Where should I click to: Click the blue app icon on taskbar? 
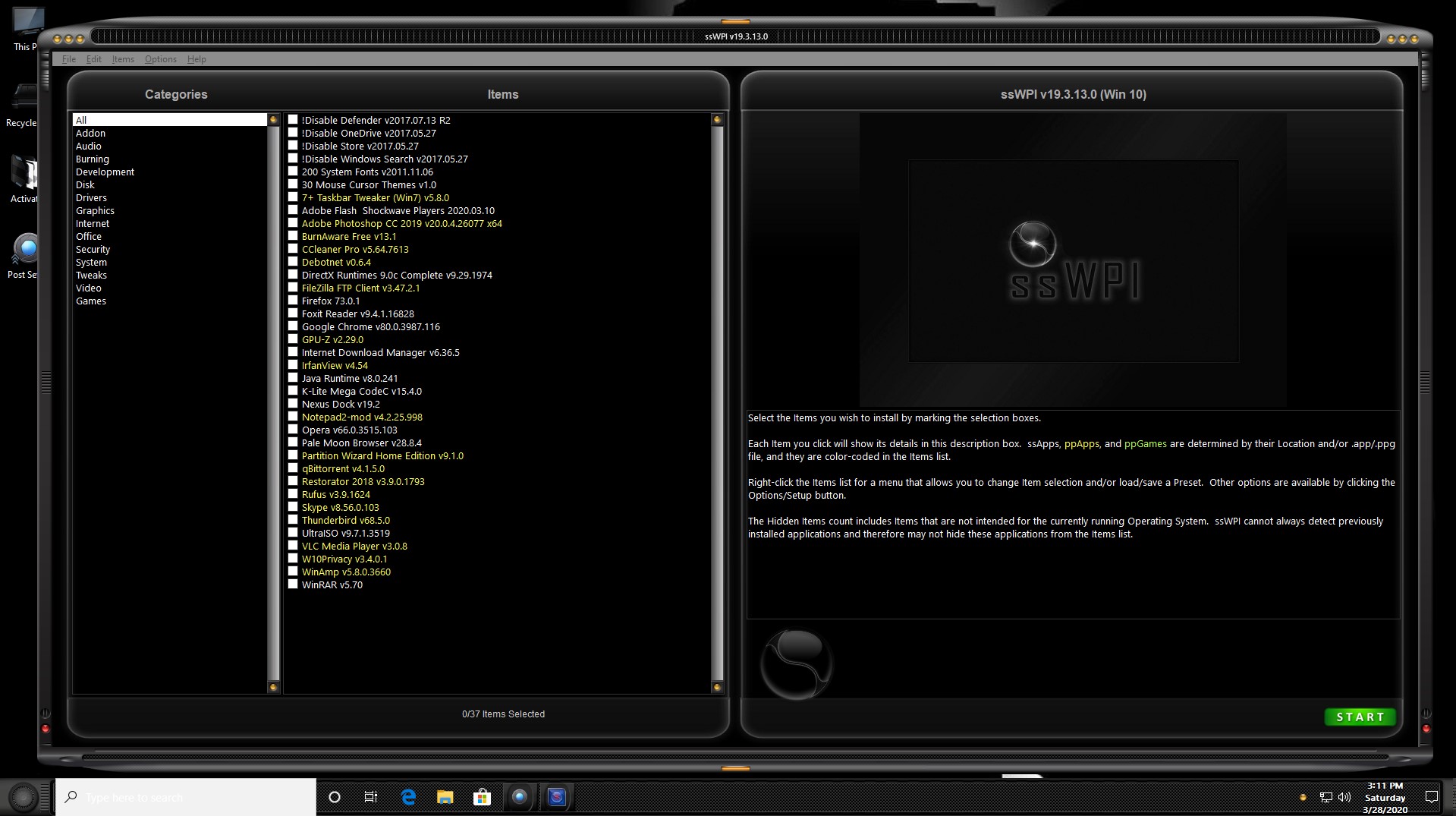(557, 797)
